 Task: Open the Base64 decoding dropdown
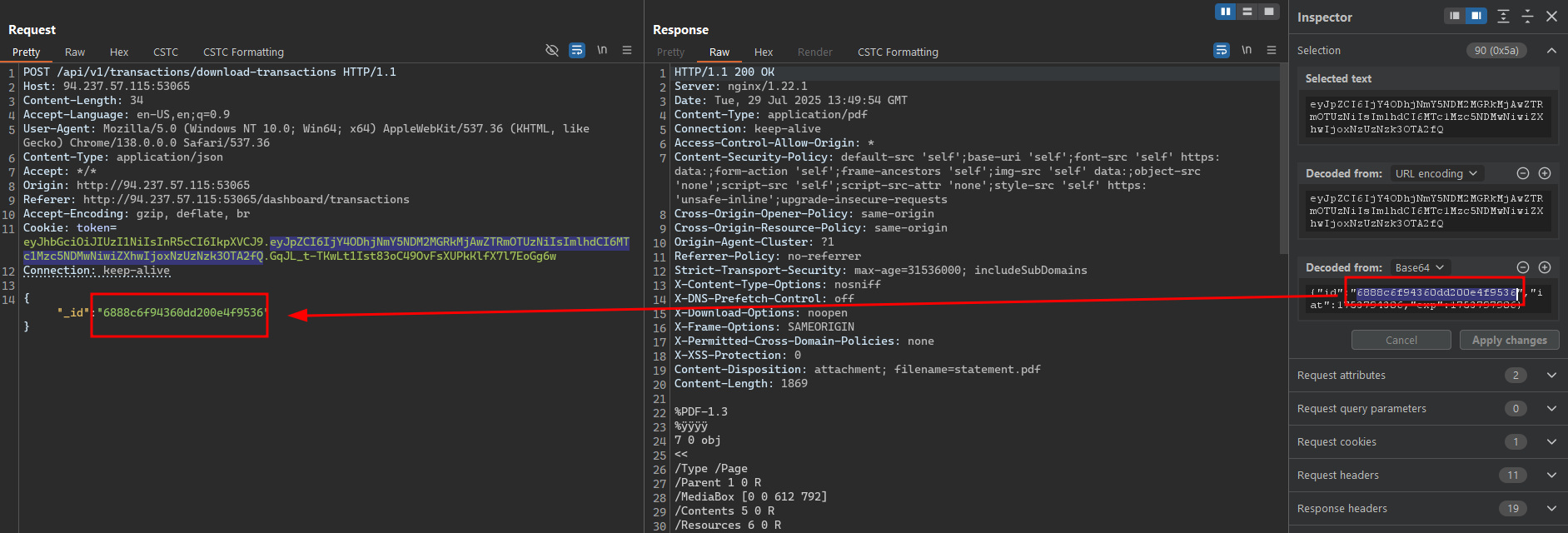[1420, 267]
